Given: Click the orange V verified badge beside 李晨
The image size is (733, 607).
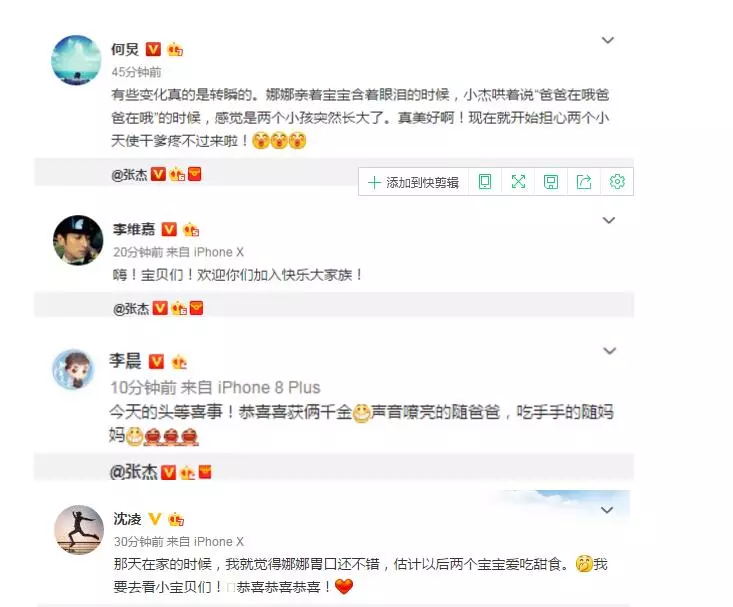Looking at the screenshot, I should point(156,361).
